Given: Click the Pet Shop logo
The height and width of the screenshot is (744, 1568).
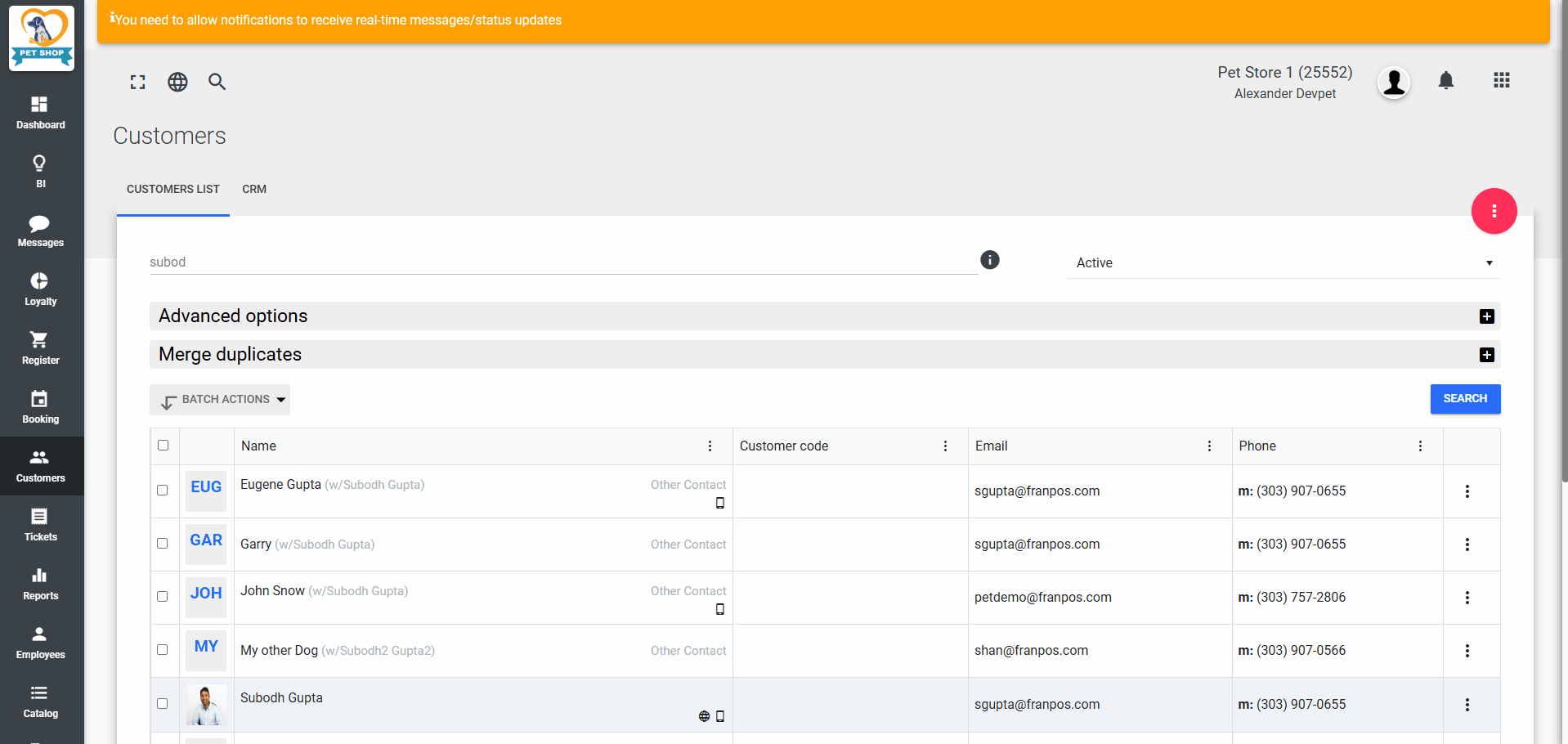Looking at the screenshot, I should pyautogui.click(x=42, y=38).
